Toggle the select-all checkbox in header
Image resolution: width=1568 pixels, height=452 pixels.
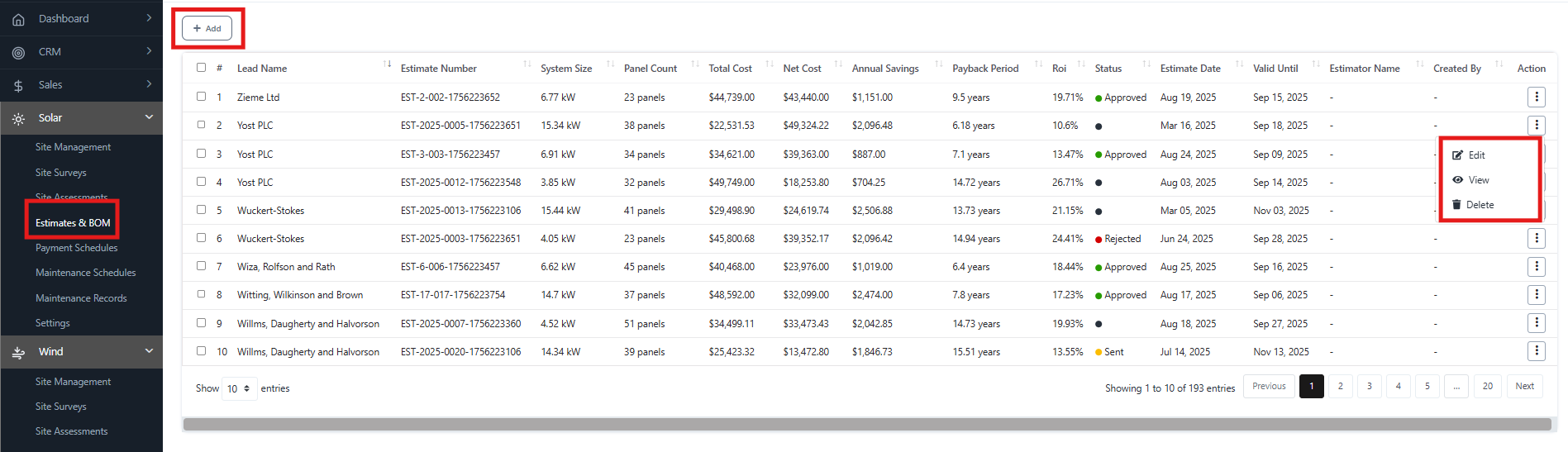[201, 68]
